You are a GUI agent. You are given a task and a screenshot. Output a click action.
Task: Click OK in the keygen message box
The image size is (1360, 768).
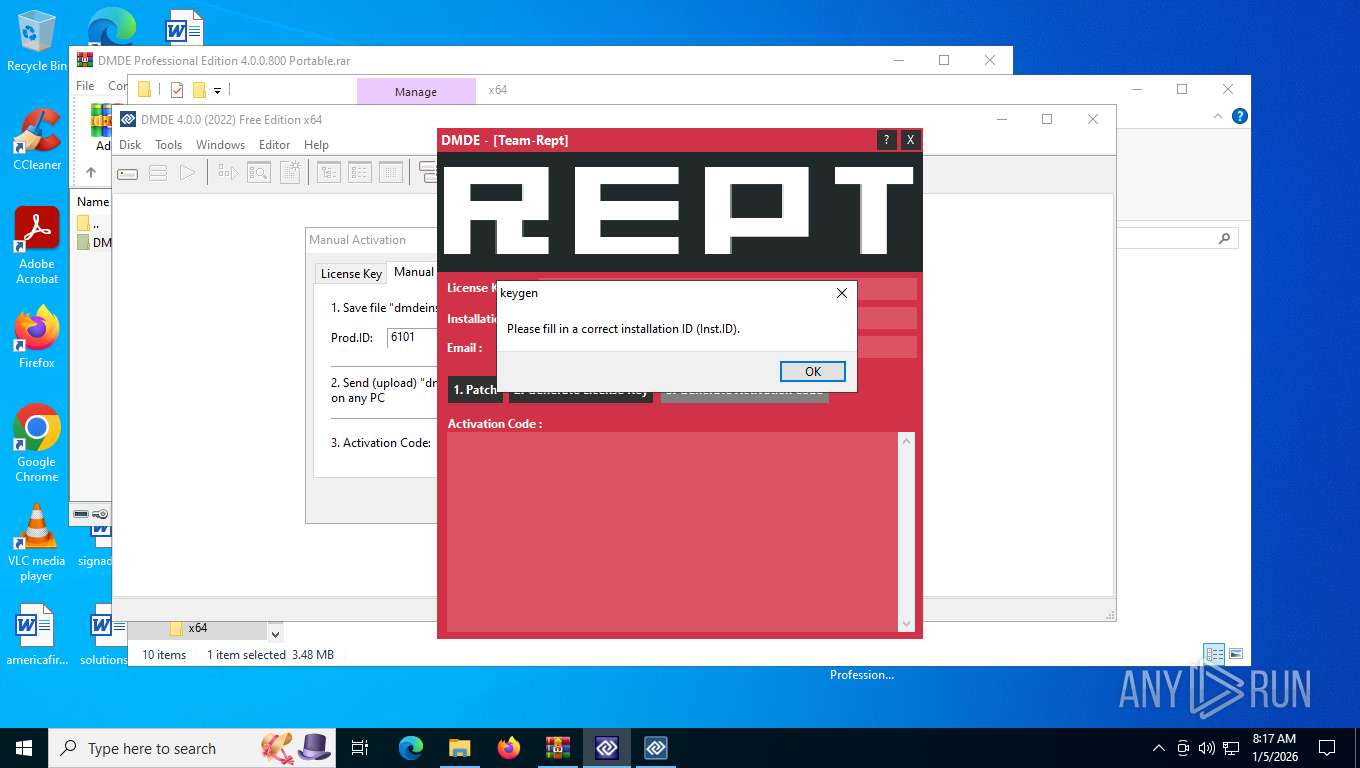pos(812,371)
